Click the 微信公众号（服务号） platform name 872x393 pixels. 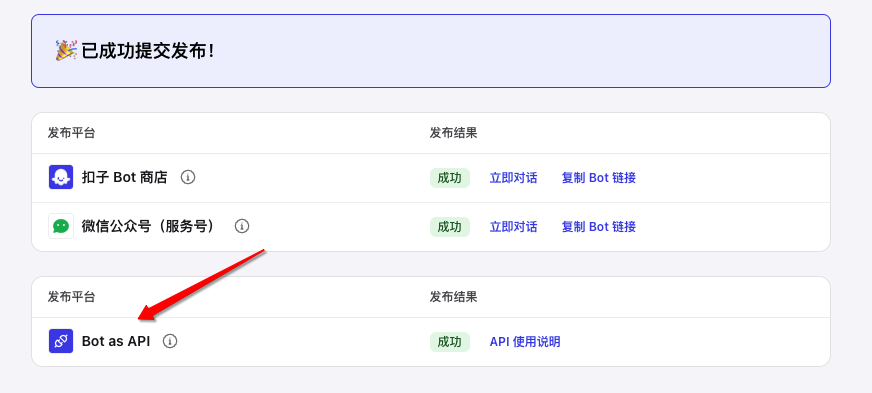148,226
